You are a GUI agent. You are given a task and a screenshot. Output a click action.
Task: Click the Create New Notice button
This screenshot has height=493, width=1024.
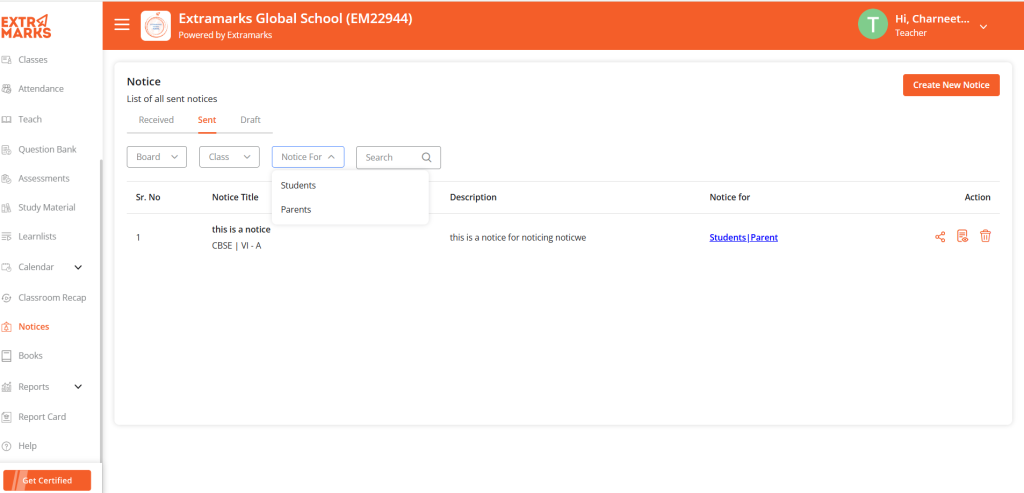952,85
